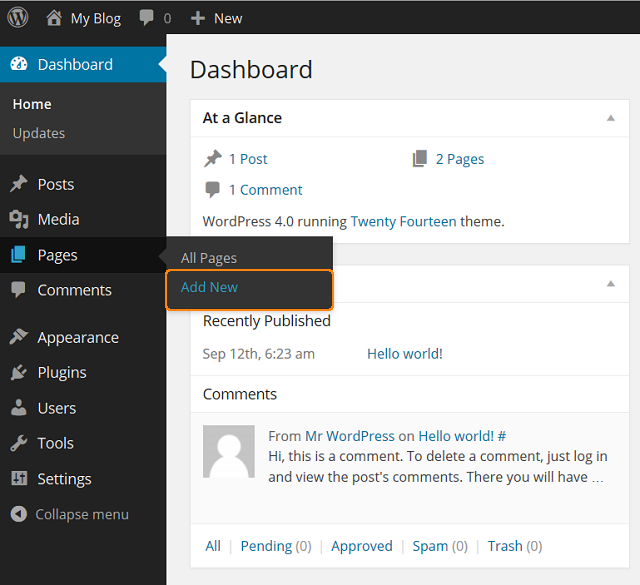This screenshot has height=585, width=640.
Task: Filter comments by Approved
Action: [x=362, y=546]
